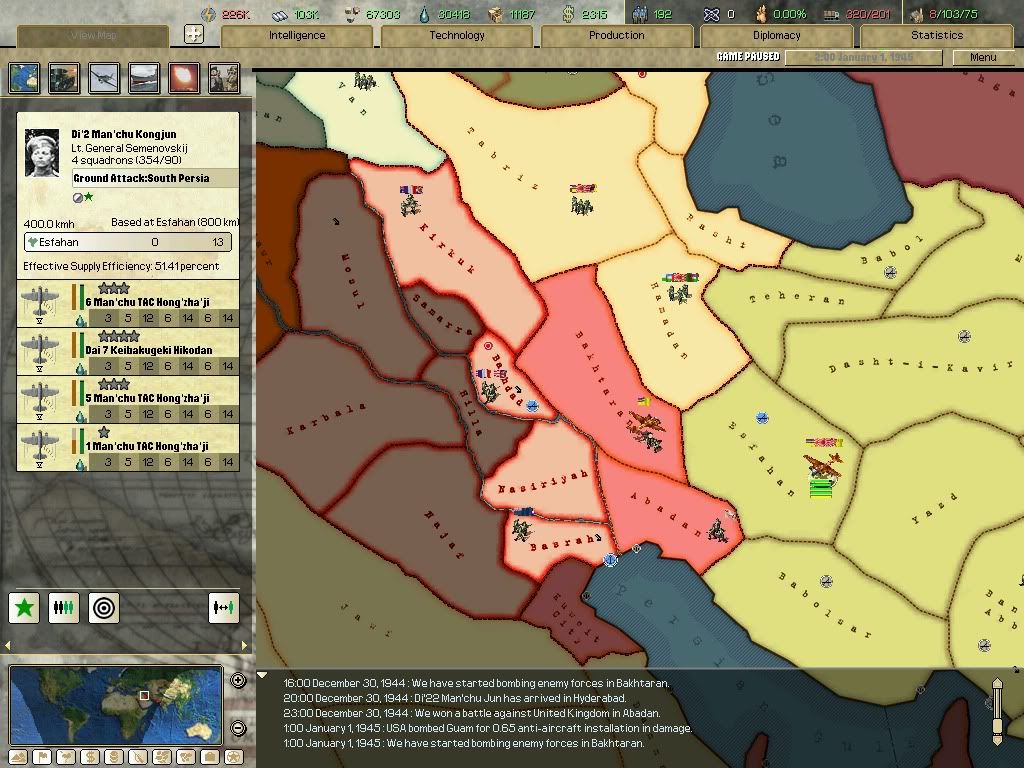Select the circled star map mode

[234, 758]
